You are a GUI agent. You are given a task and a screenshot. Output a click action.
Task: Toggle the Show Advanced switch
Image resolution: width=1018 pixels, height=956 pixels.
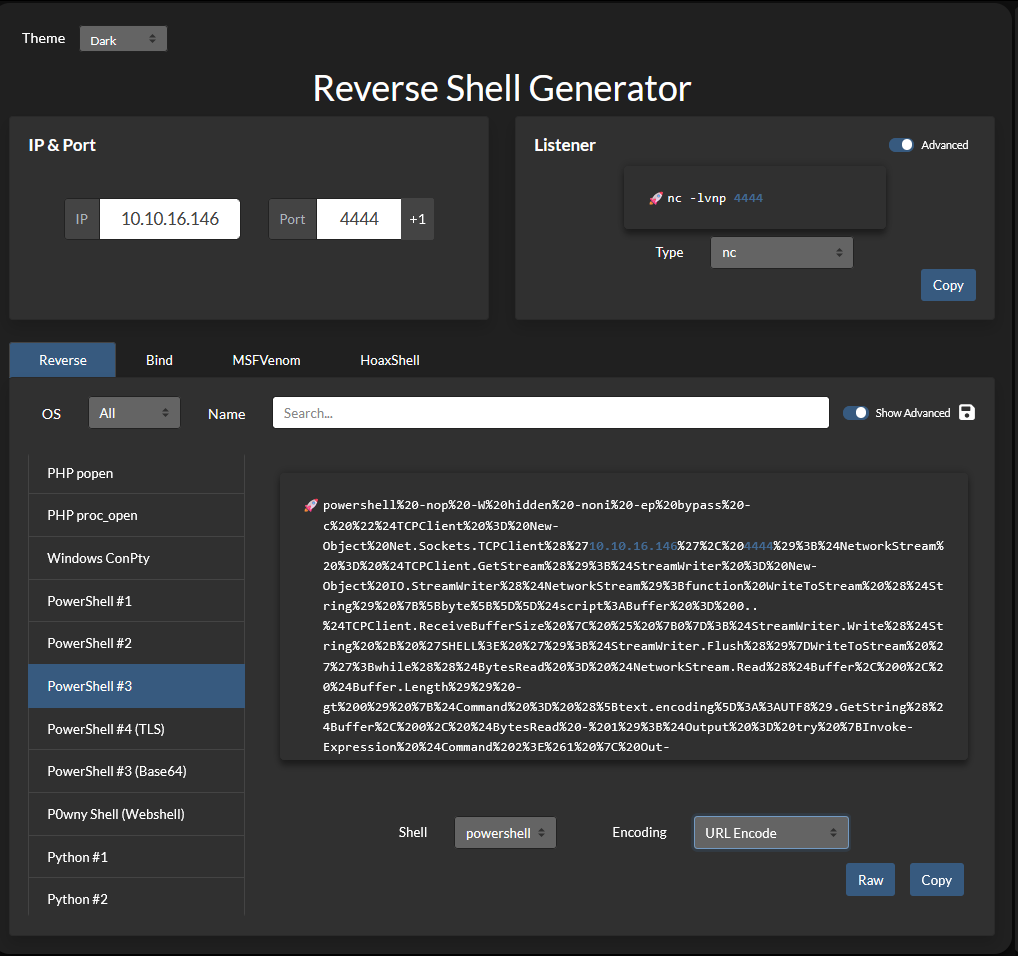click(x=855, y=413)
